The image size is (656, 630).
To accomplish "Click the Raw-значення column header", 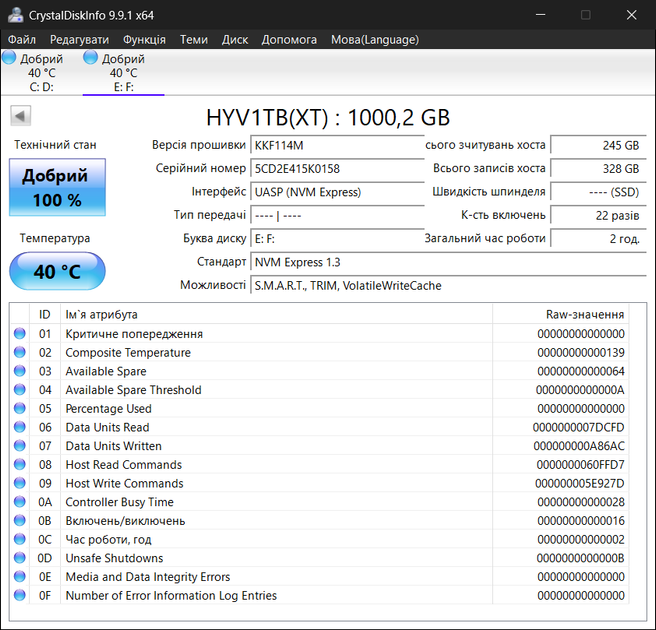I will pos(561,314).
